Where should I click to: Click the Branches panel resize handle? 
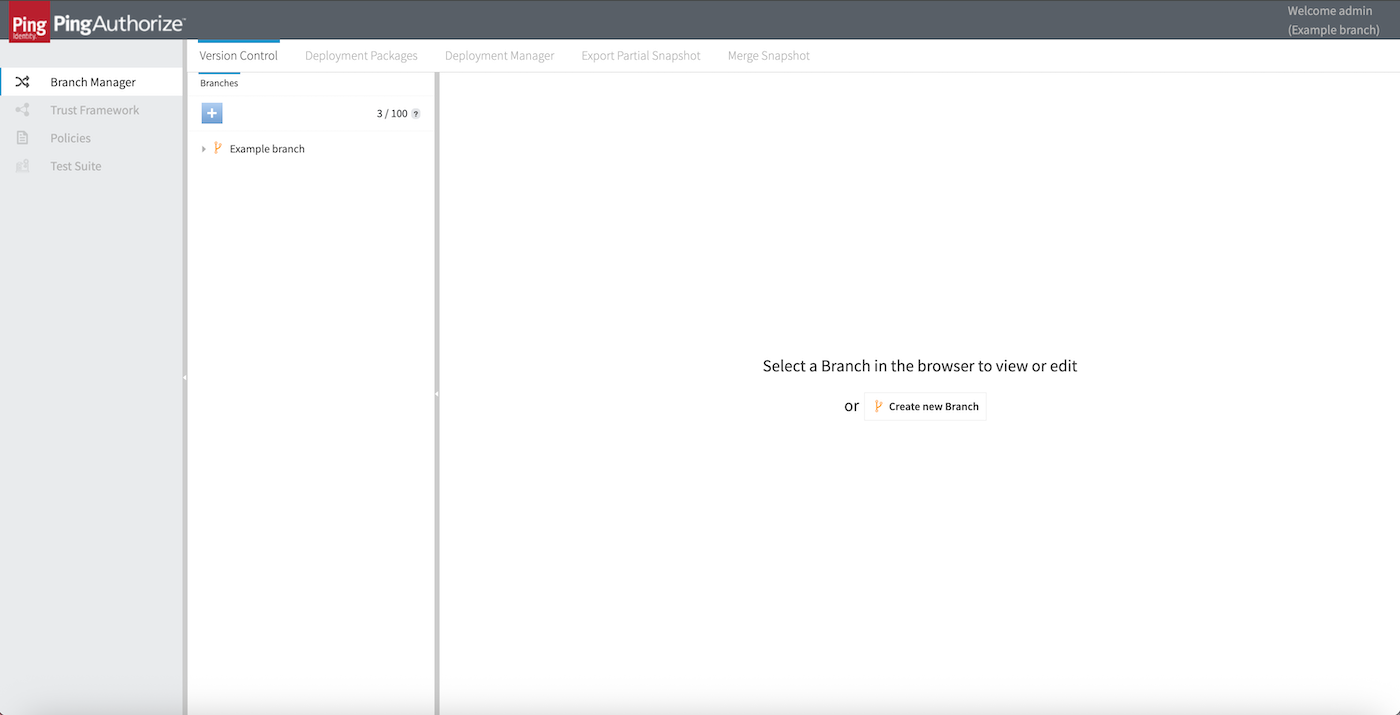pyautogui.click(x=437, y=395)
